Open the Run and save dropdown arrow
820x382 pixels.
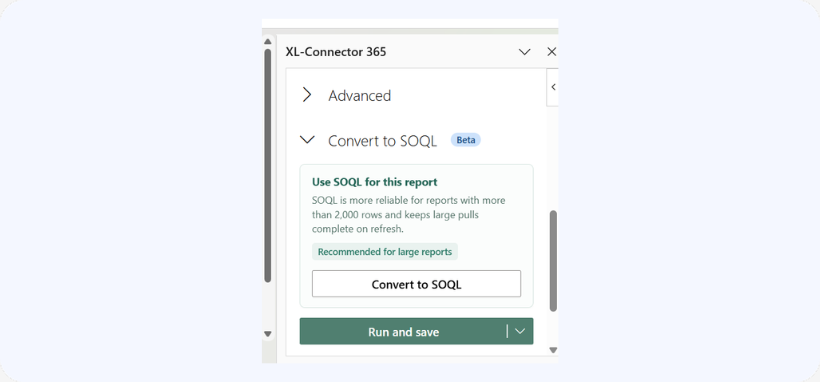pos(520,332)
